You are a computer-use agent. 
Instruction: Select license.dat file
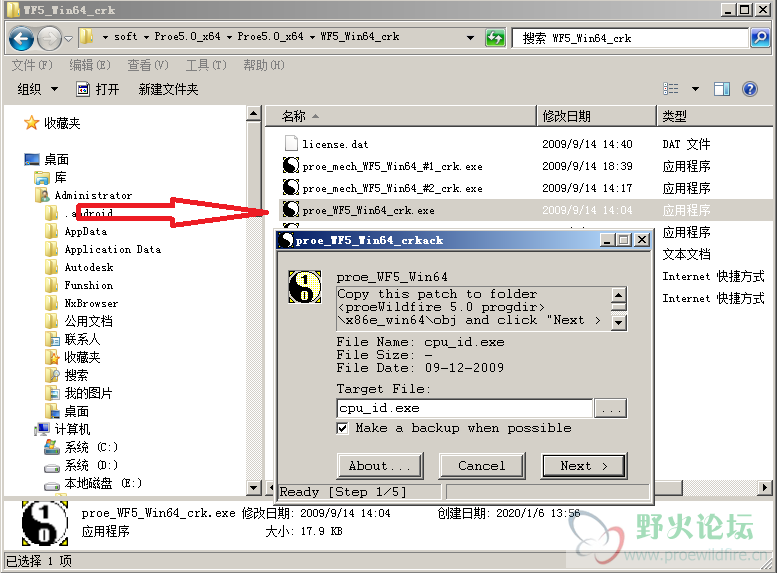[327, 144]
